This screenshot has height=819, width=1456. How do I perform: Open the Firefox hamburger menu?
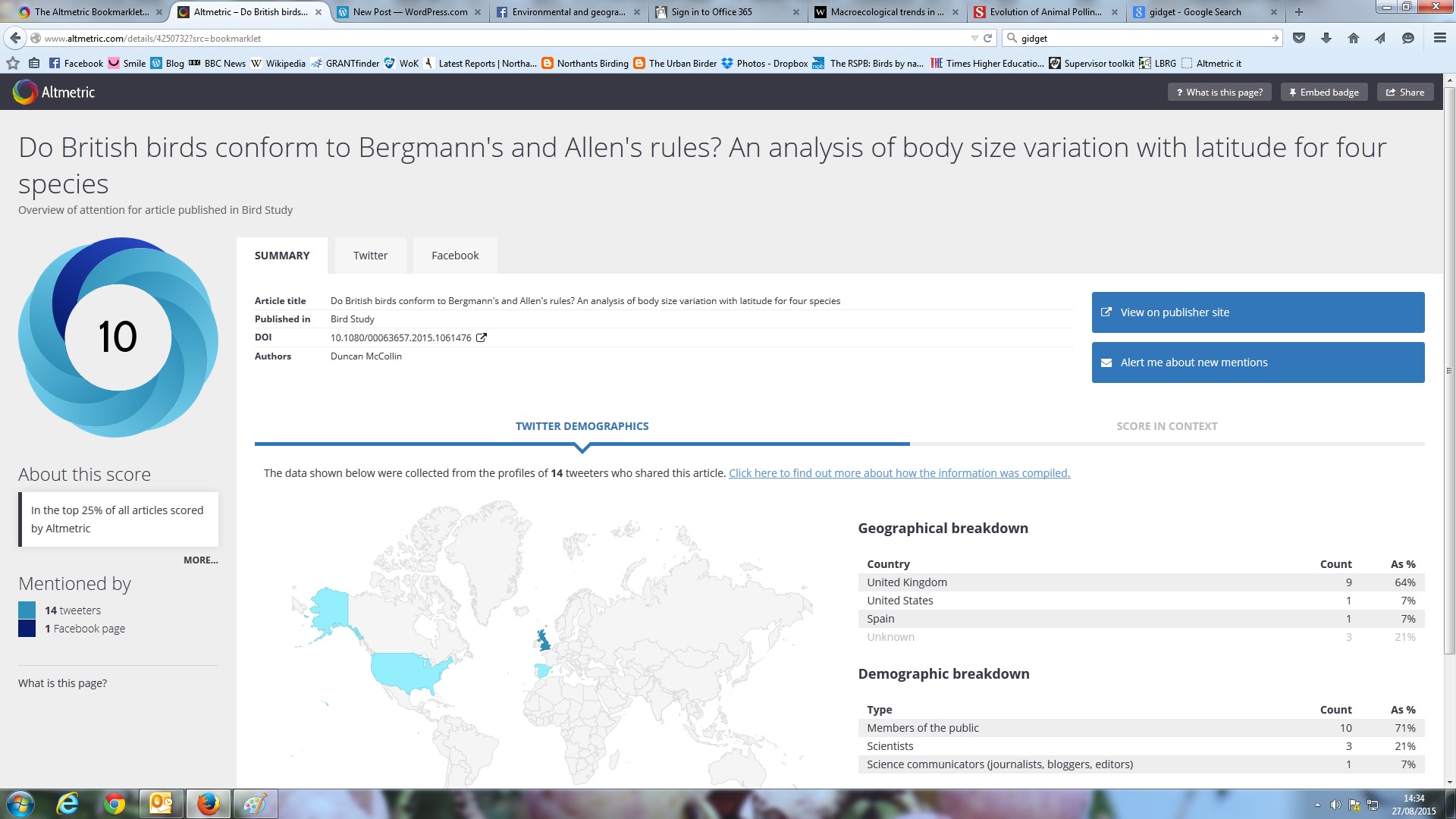point(1439,38)
